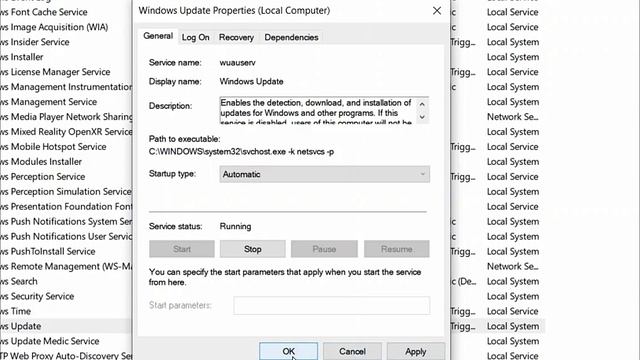Select the service name wuauserv text
Image resolution: width=640 pixels, height=360 pixels.
point(238,63)
